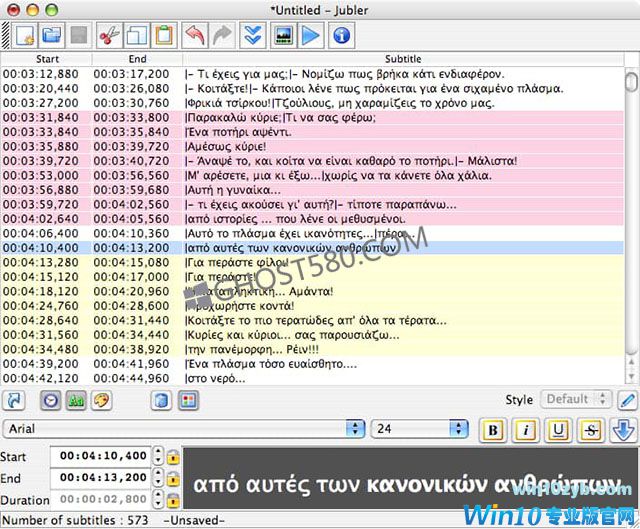Click the Paste clipboard icon
Viewport: 640px width, 529px height.
click(x=164, y=37)
